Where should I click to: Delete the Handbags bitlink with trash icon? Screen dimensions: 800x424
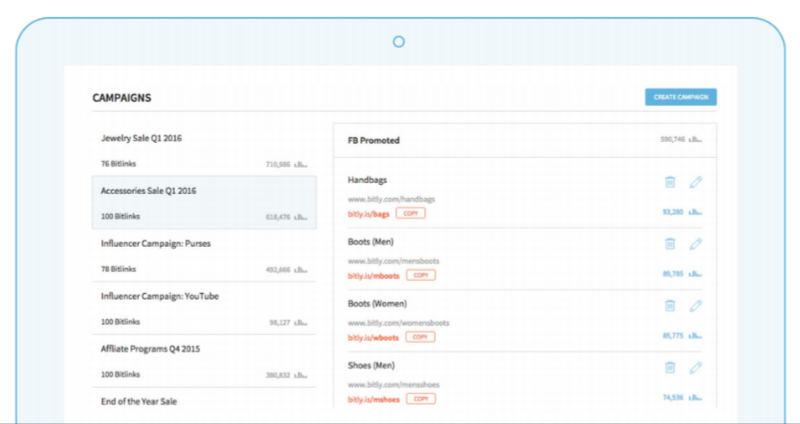click(670, 181)
